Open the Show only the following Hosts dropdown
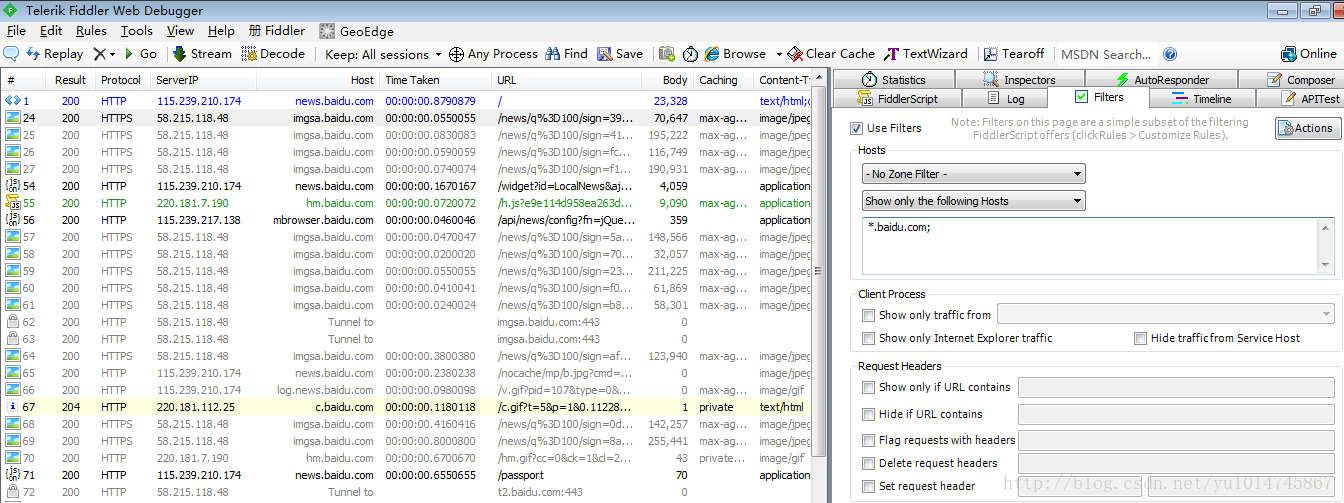The image size is (1344, 503). pos(973,201)
